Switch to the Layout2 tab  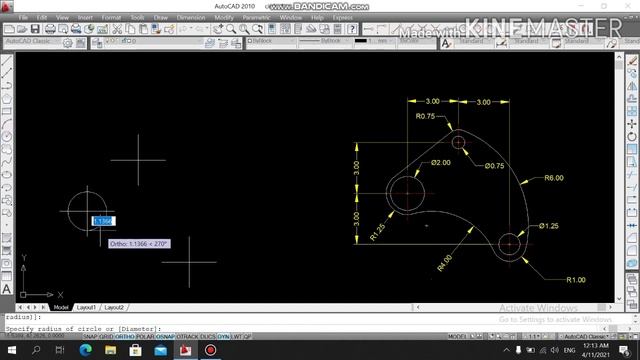tap(114, 307)
